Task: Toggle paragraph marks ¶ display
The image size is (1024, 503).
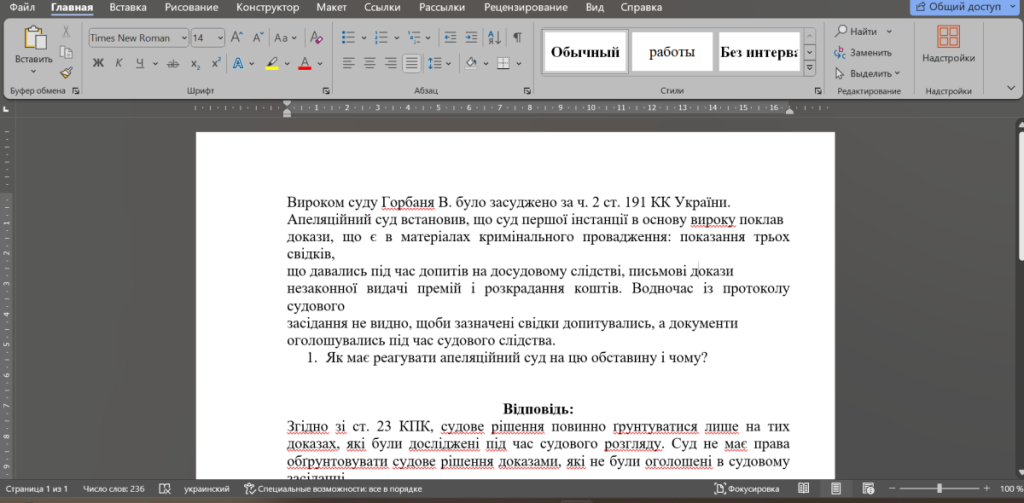Action: (x=517, y=37)
